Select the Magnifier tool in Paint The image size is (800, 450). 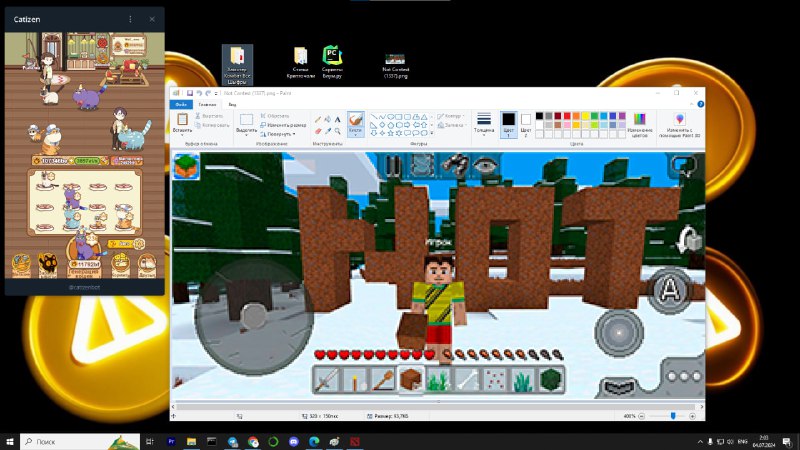click(337, 131)
